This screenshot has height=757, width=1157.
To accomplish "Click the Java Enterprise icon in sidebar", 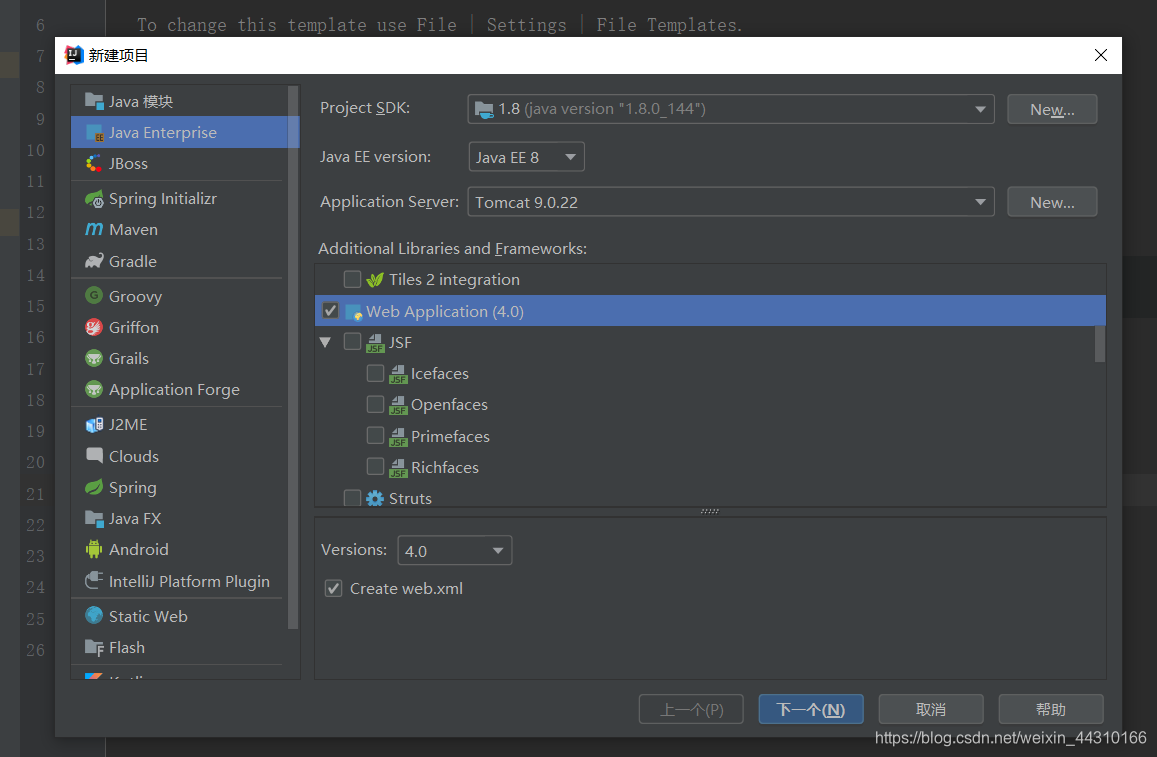I will point(94,133).
